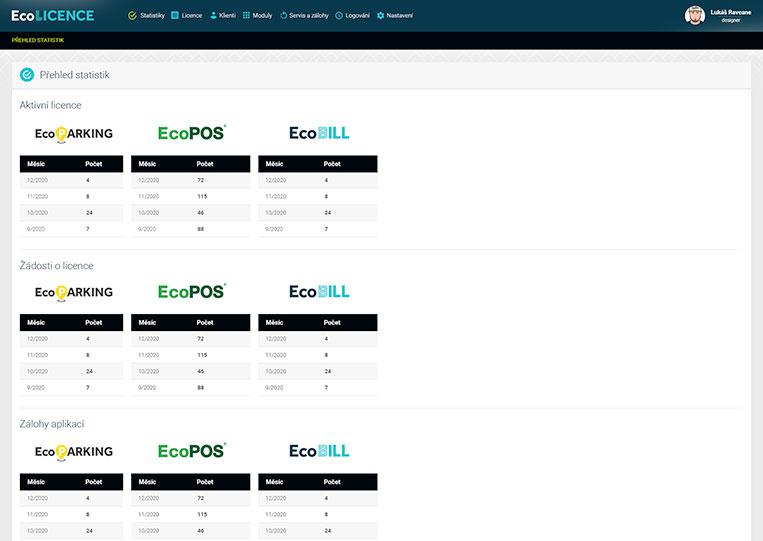The image size is (763, 541).
Task: Click the Přehled statistik panel check icon
Action: (27, 75)
